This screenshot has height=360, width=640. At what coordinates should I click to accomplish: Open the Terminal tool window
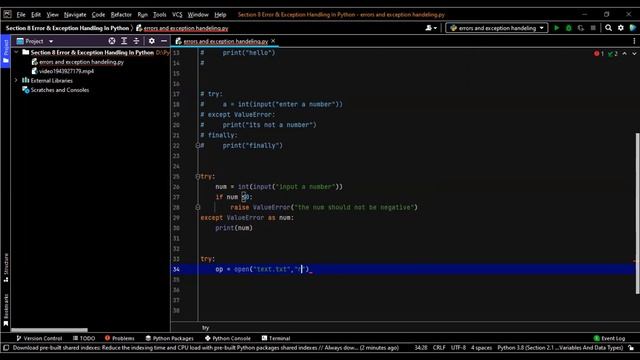click(276, 338)
